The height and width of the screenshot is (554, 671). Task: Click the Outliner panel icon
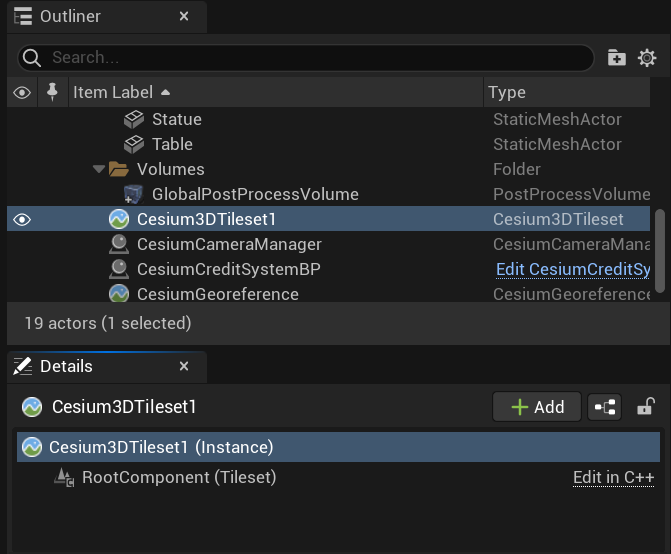(23, 16)
